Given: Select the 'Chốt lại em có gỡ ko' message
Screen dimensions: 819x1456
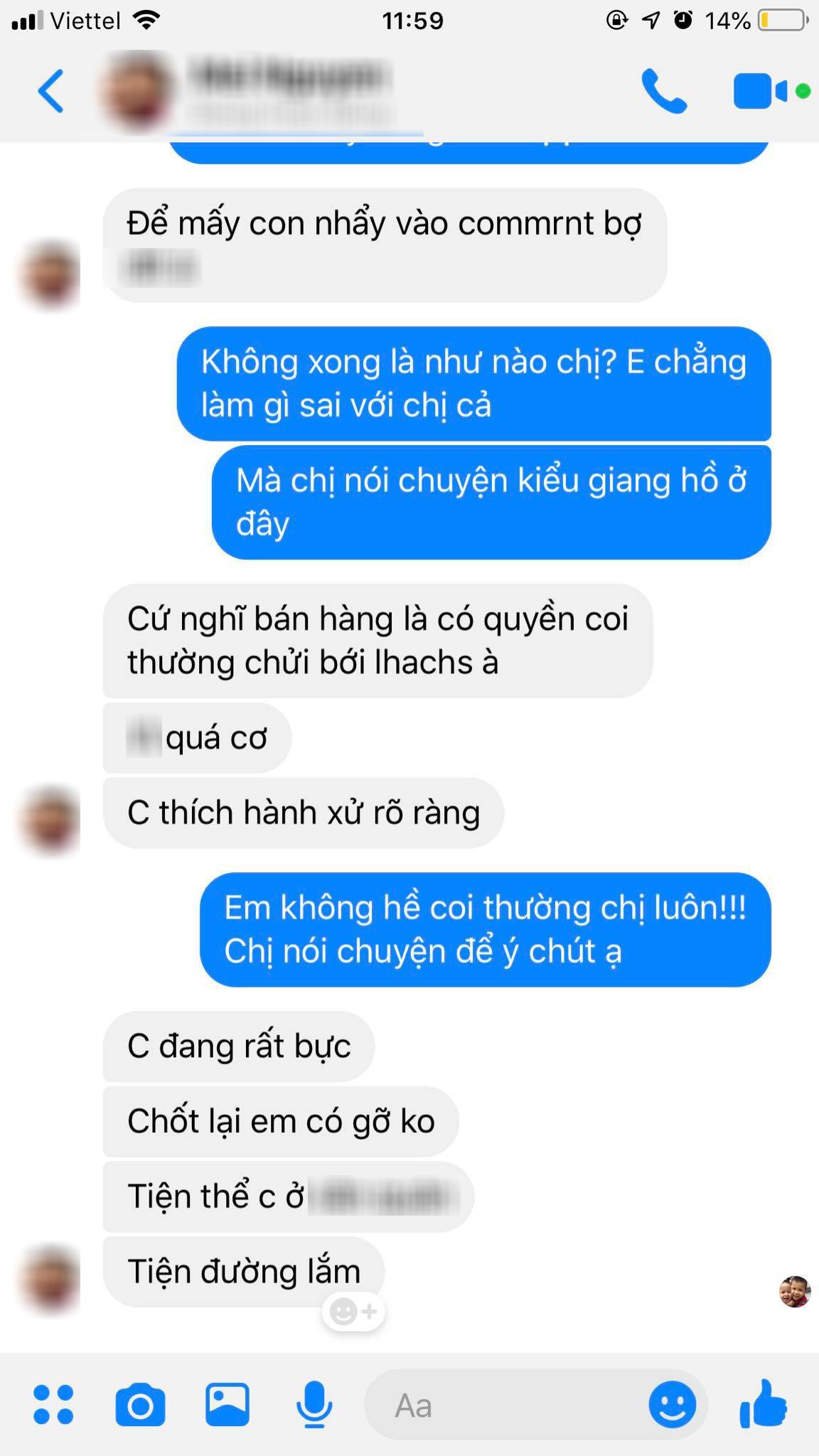Looking at the screenshot, I should click(281, 1121).
